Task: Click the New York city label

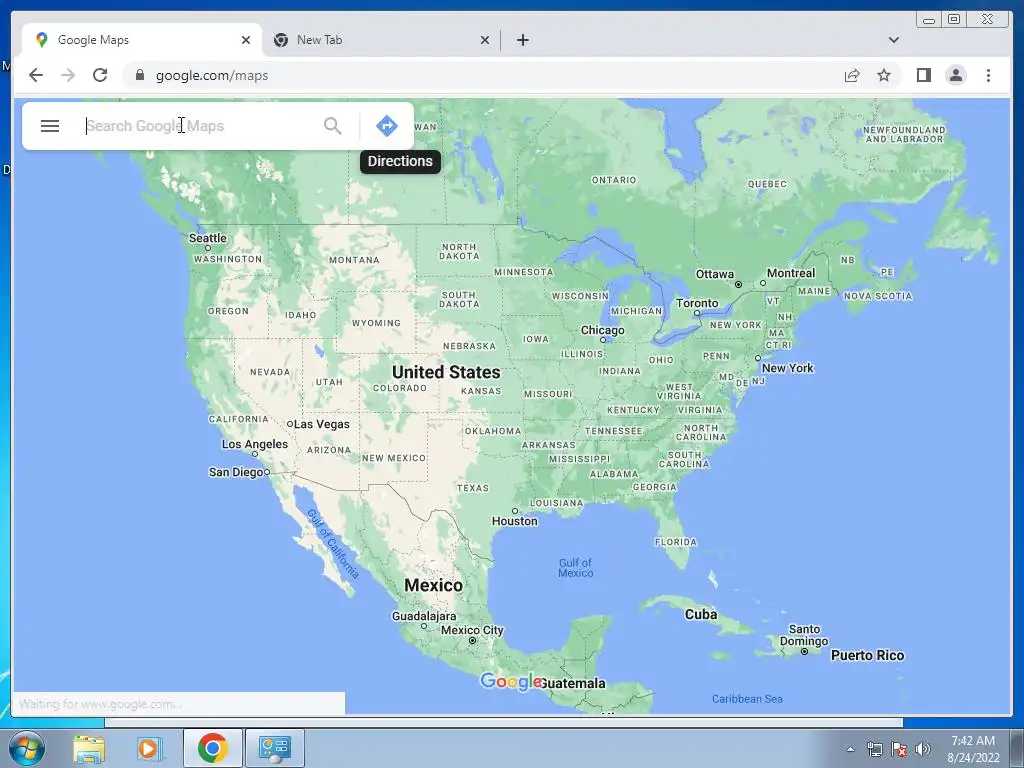Action: pyautogui.click(x=787, y=368)
